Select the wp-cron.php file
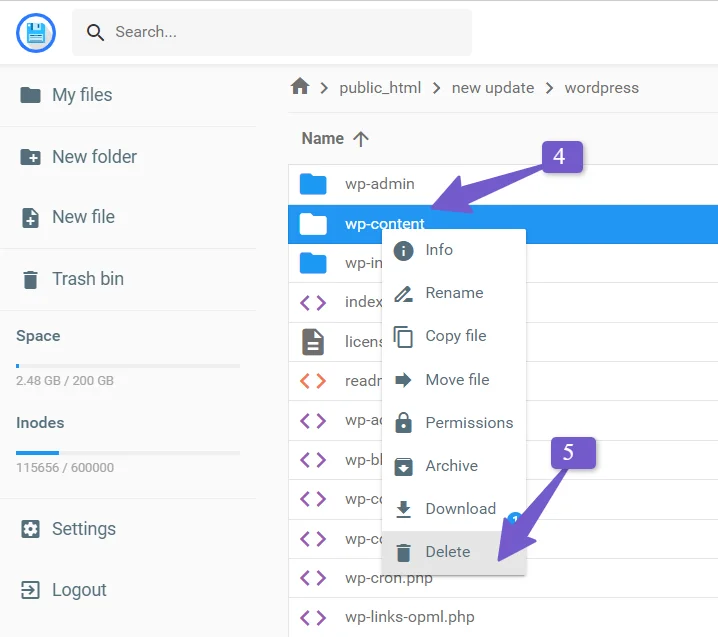Screen dimensions: 718x637 point(503,578)
